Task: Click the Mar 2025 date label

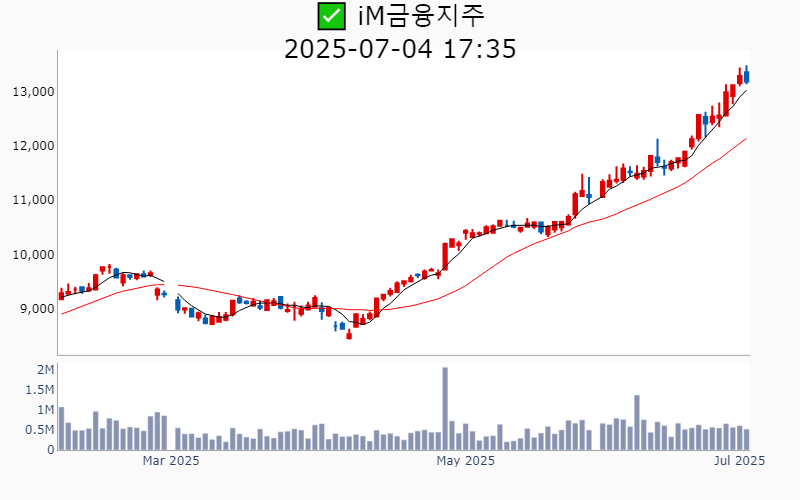Action: point(171,461)
